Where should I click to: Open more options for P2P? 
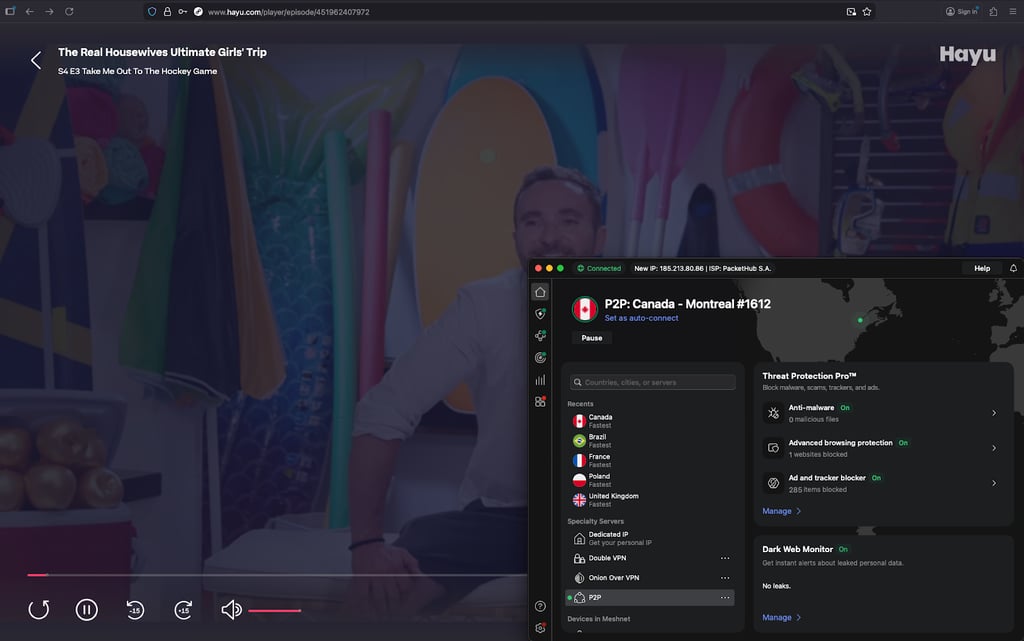[x=725, y=597]
